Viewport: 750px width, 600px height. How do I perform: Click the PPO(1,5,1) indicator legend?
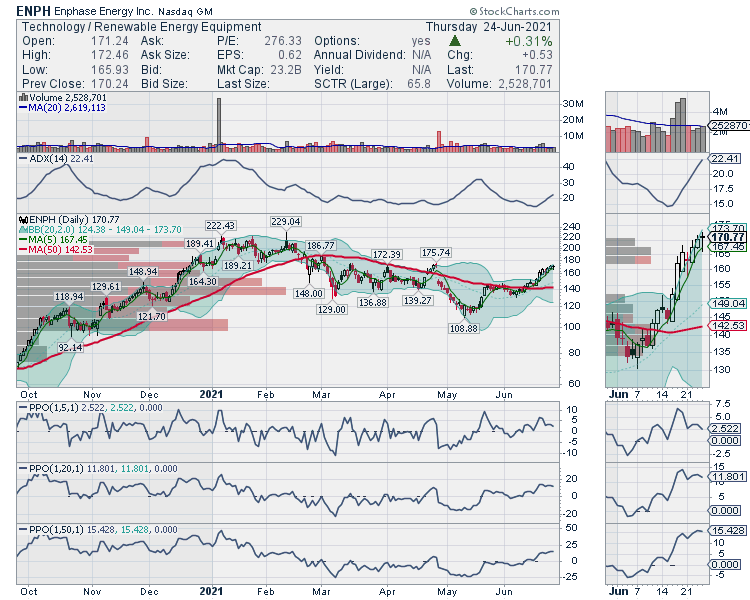coord(90,408)
